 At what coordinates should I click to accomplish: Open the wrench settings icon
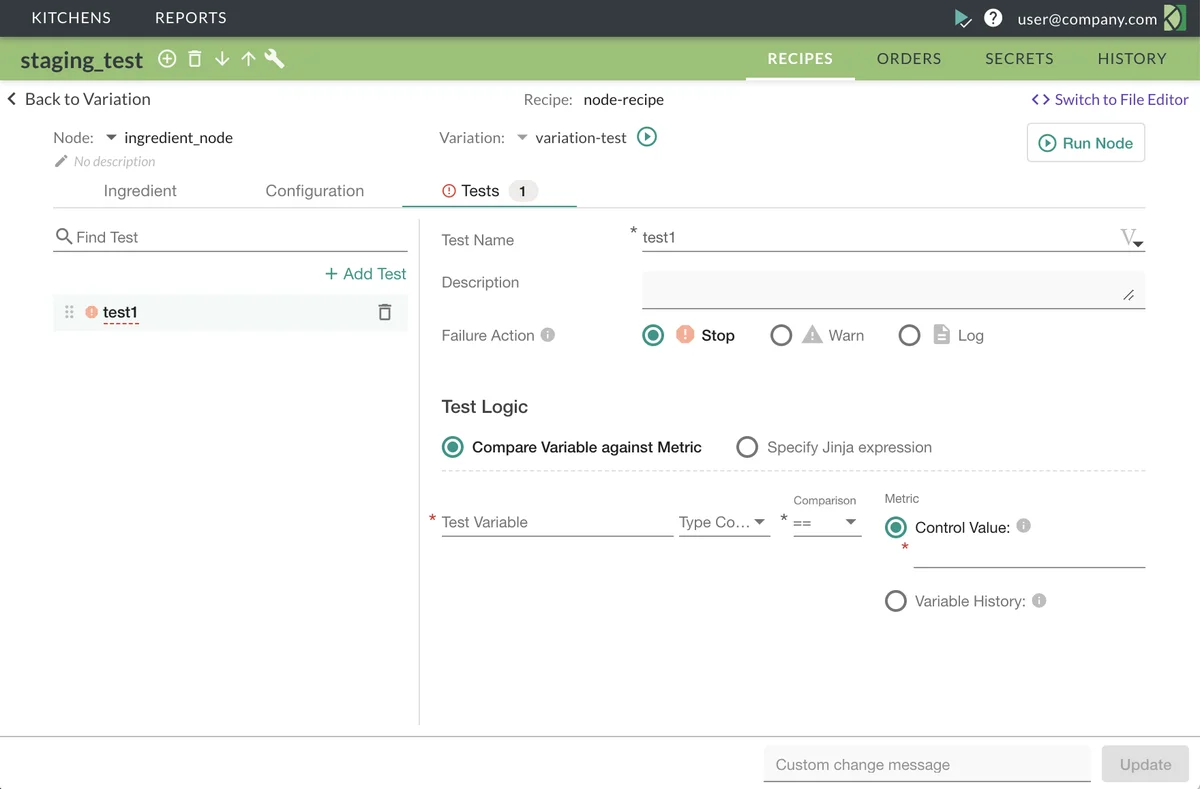click(x=274, y=59)
